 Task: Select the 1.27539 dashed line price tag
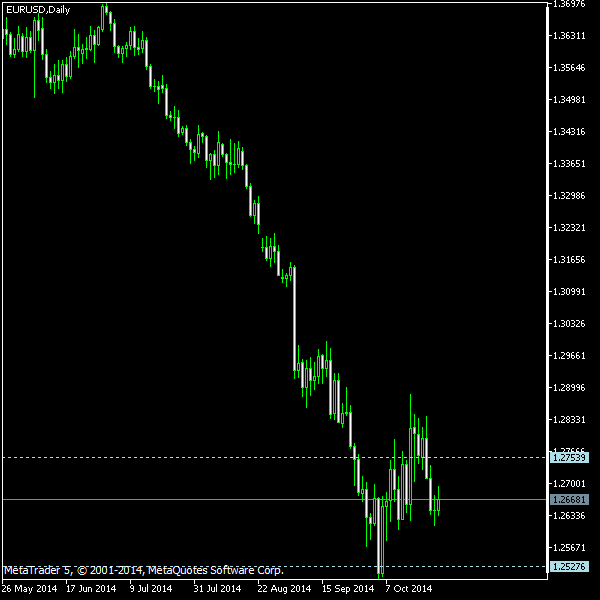coord(569,458)
